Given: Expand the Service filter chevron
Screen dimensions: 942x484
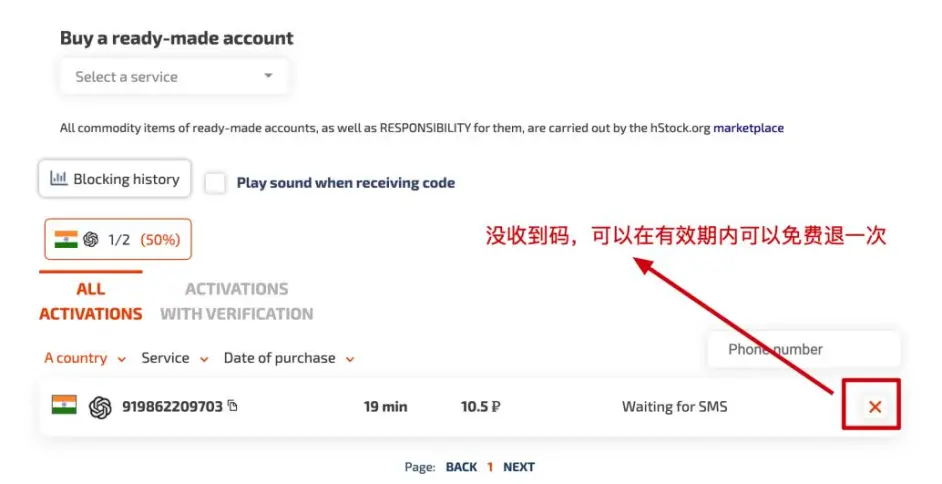Looking at the screenshot, I should click(204, 359).
